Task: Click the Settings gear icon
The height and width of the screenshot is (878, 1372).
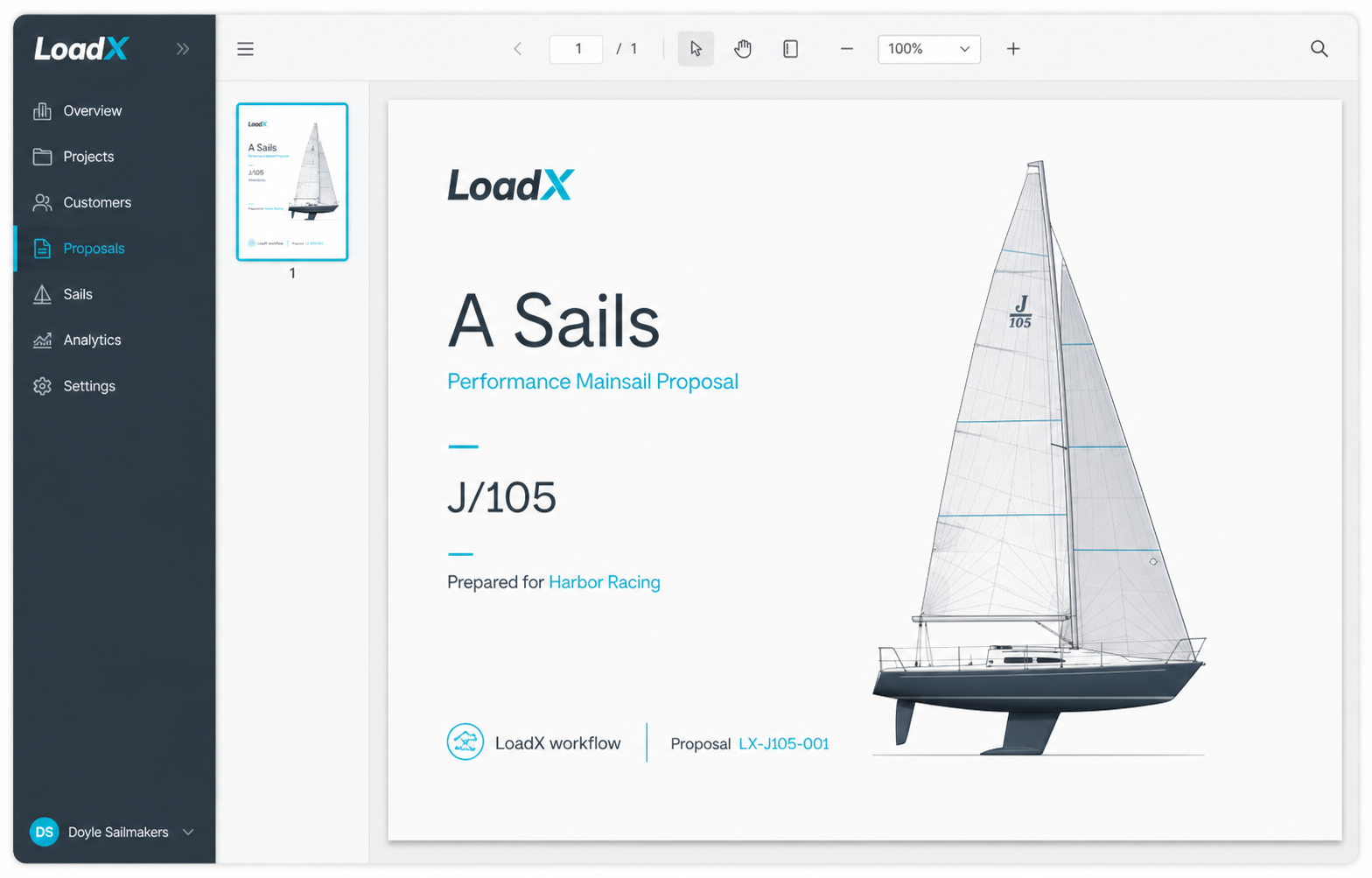Action: point(42,386)
